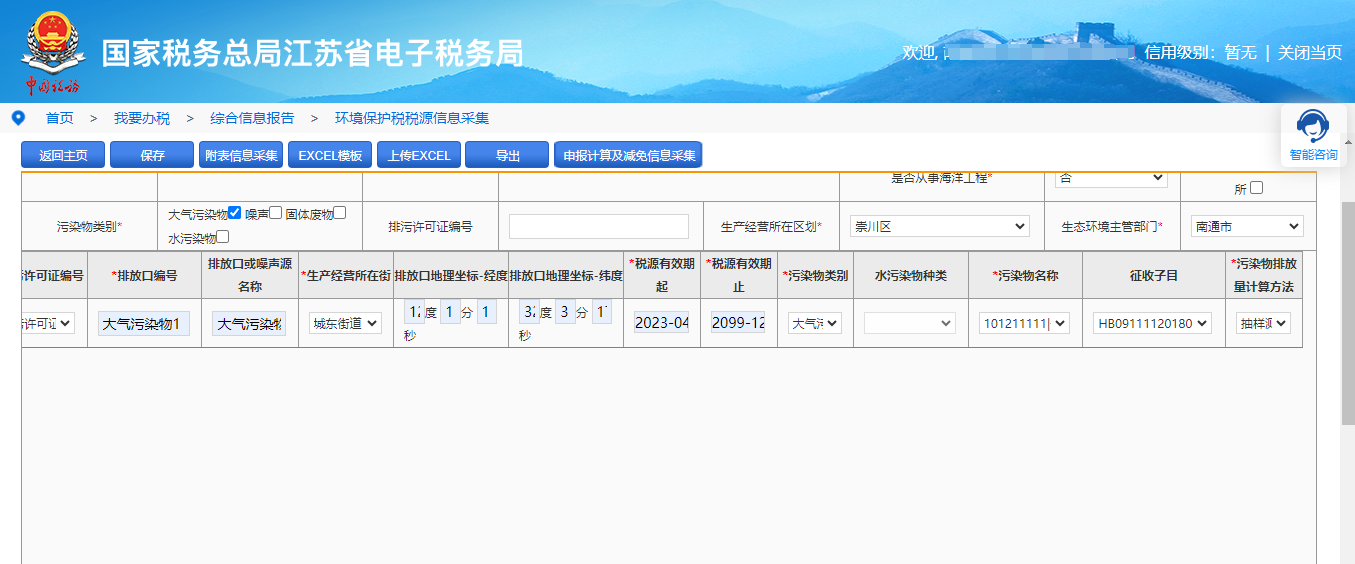Open the 征收子目 dropdown in table row
Image resolution: width=1355 pixels, height=564 pixels.
[x=1152, y=323]
